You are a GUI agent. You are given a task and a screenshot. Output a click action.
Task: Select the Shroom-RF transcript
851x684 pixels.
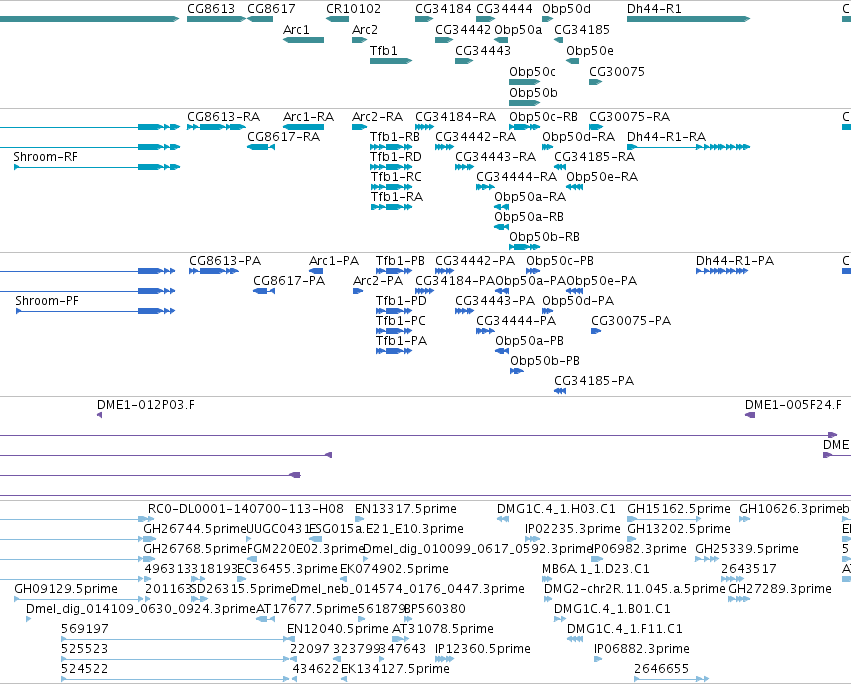coord(97,167)
